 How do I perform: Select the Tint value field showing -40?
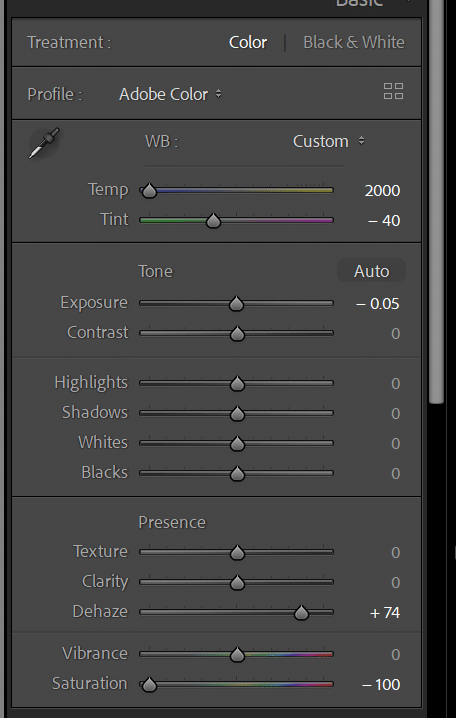pyautogui.click(x=384, y=221)
